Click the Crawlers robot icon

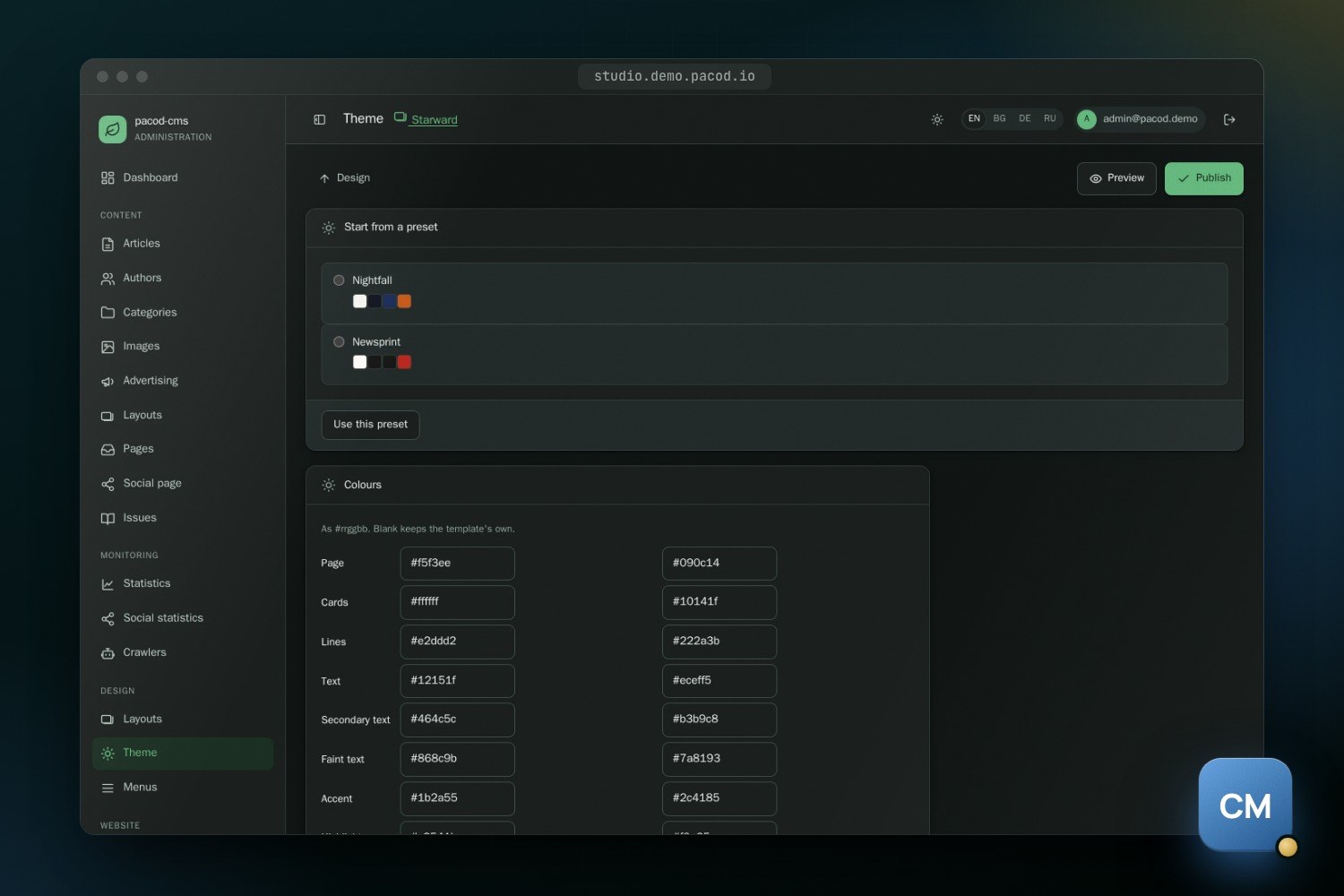(108, 652)
